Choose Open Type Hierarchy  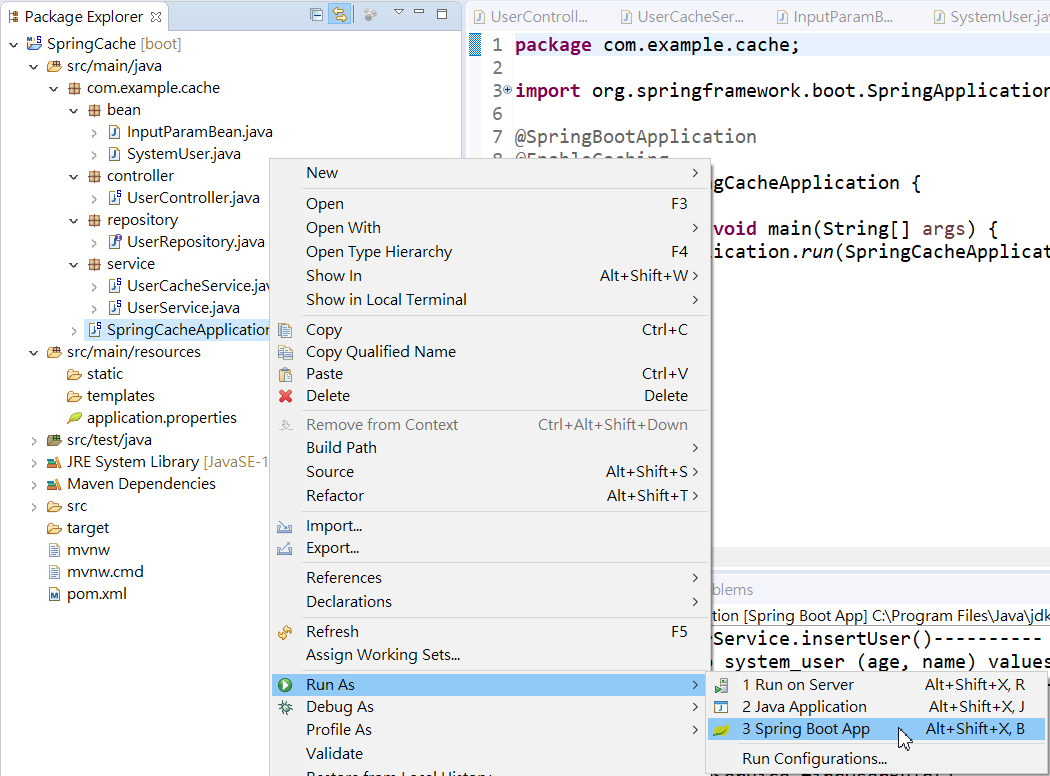(490, 252)
